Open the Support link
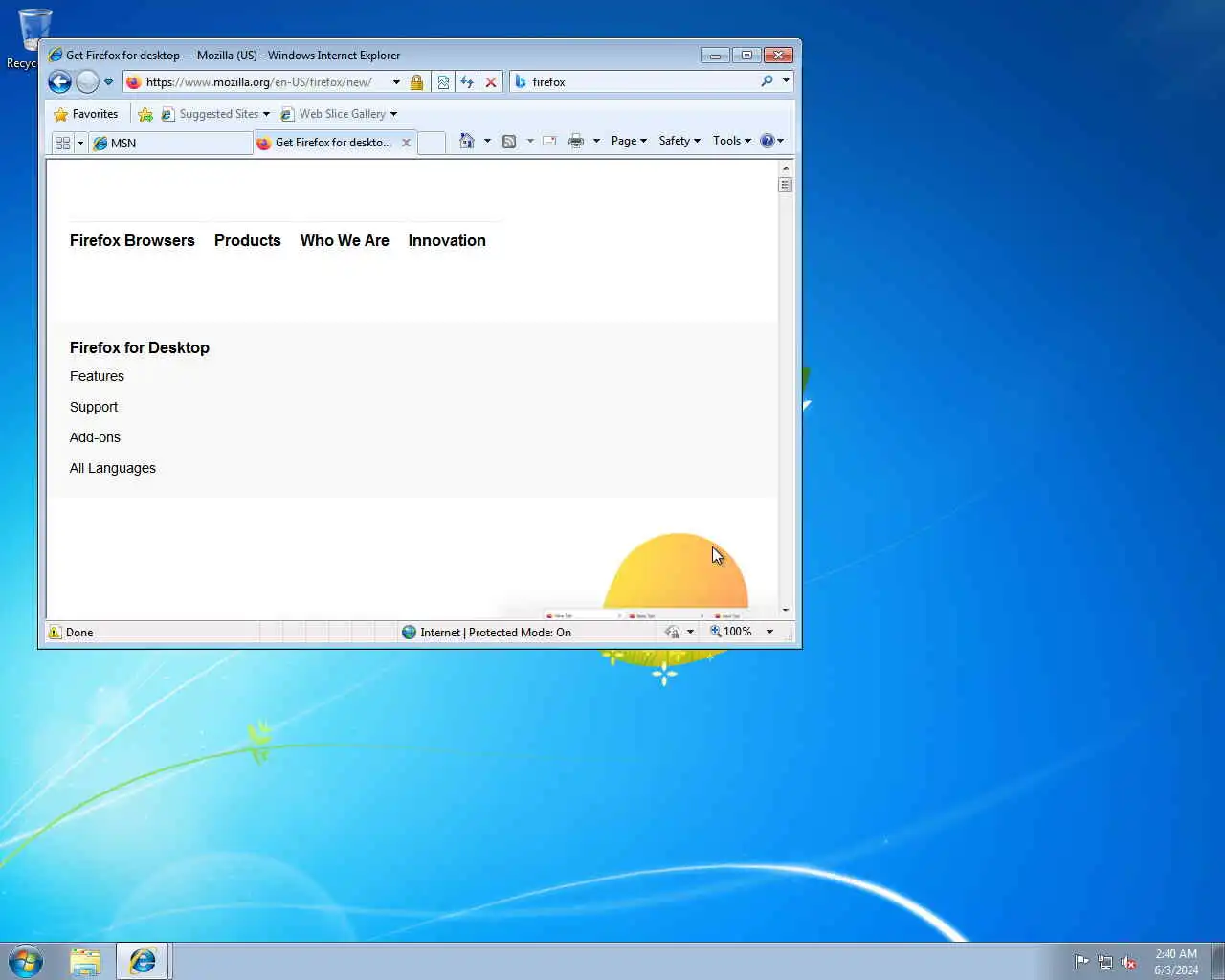 [94, 407]
